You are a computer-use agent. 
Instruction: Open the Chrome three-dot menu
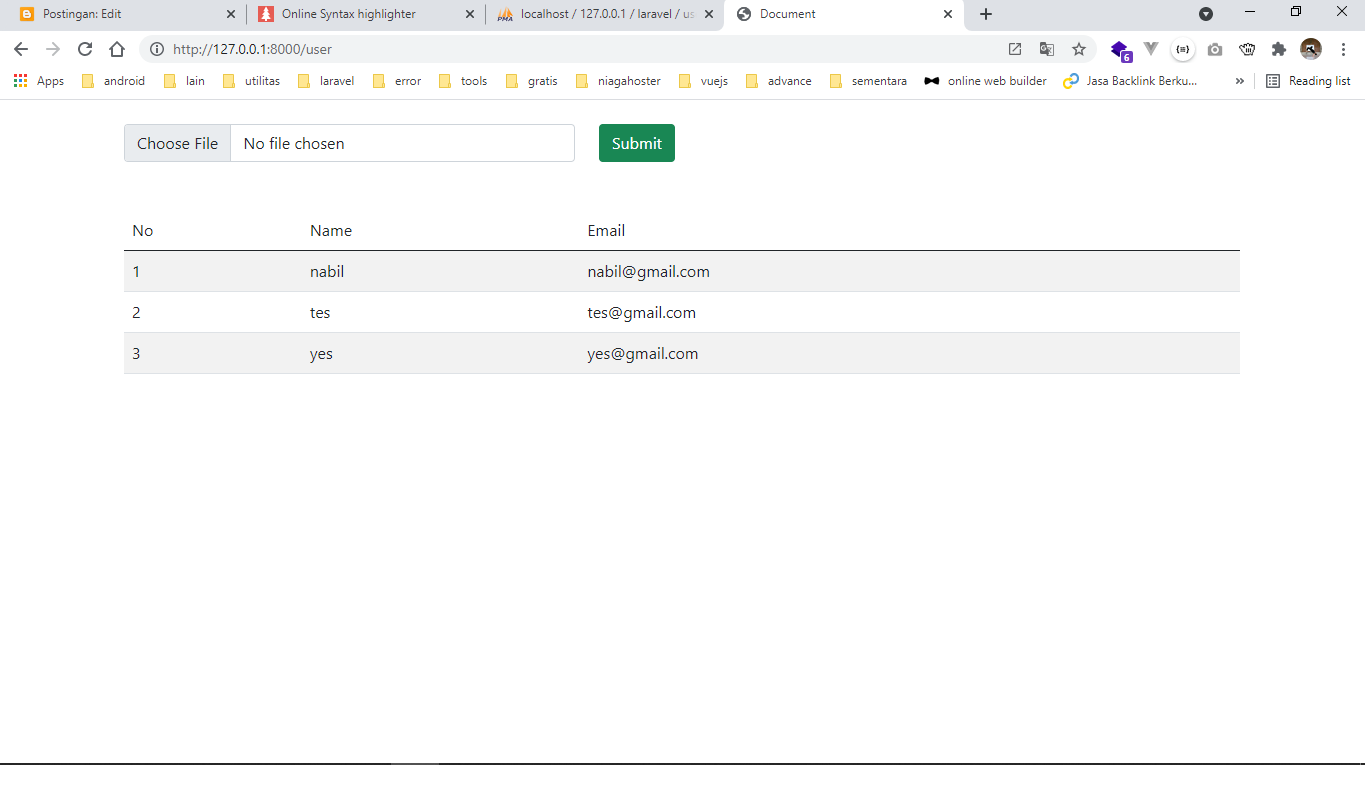click(1343, 48)
